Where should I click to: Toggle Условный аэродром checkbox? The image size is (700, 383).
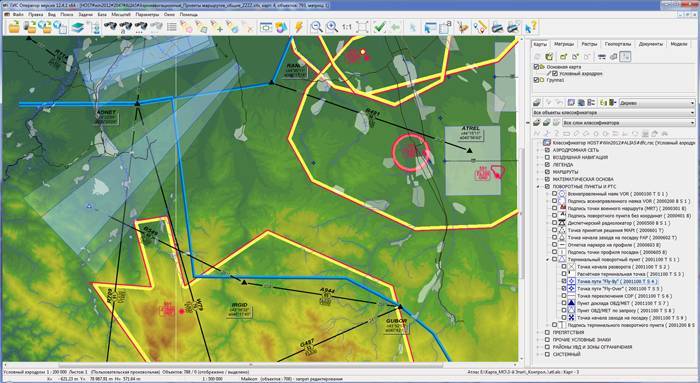click(555, 74)
